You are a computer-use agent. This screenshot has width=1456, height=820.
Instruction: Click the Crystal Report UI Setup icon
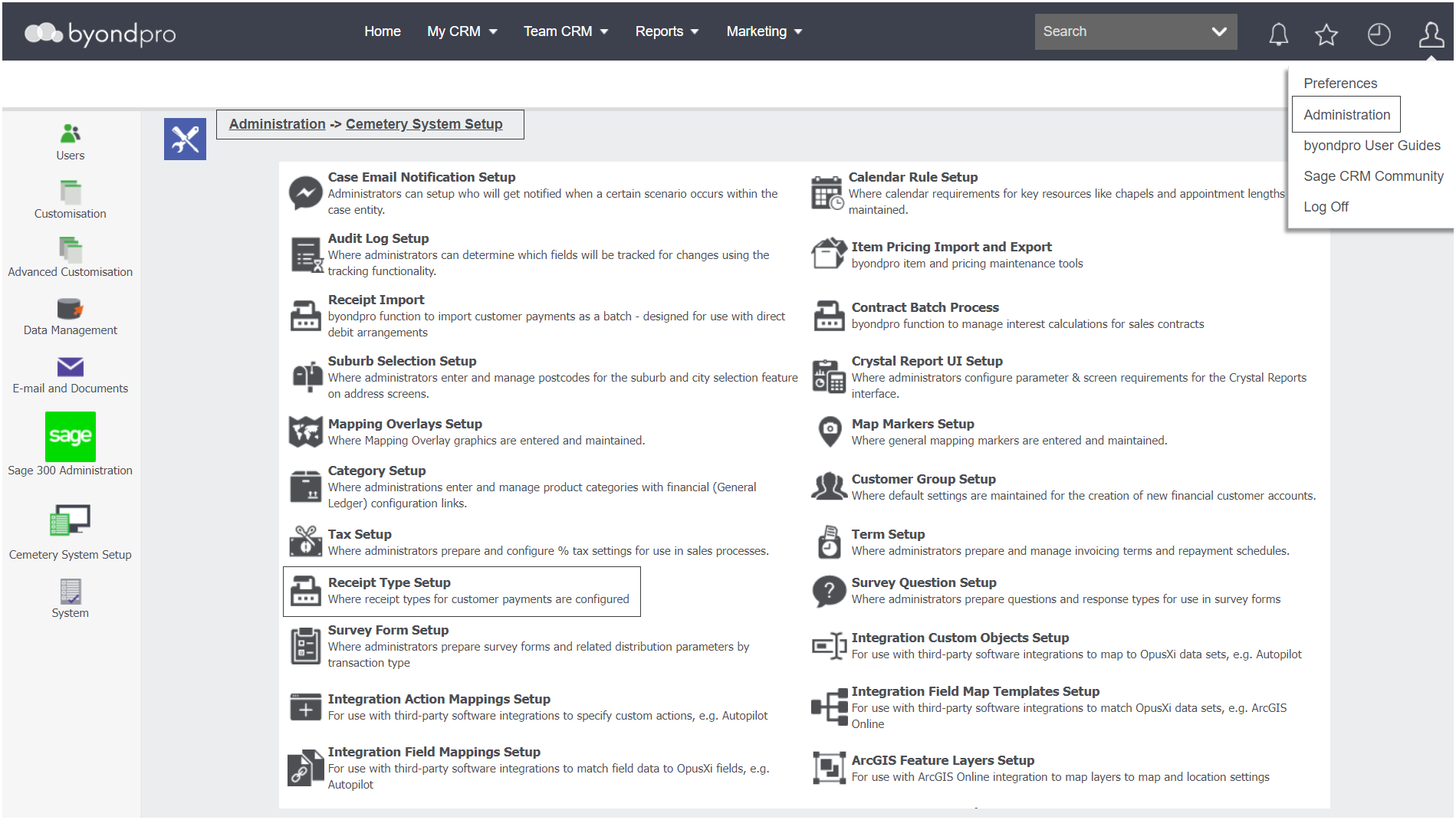coord(829,377)
